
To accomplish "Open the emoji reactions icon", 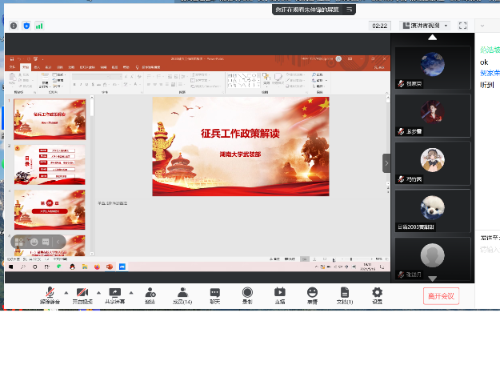I will (x=312, y=295).
